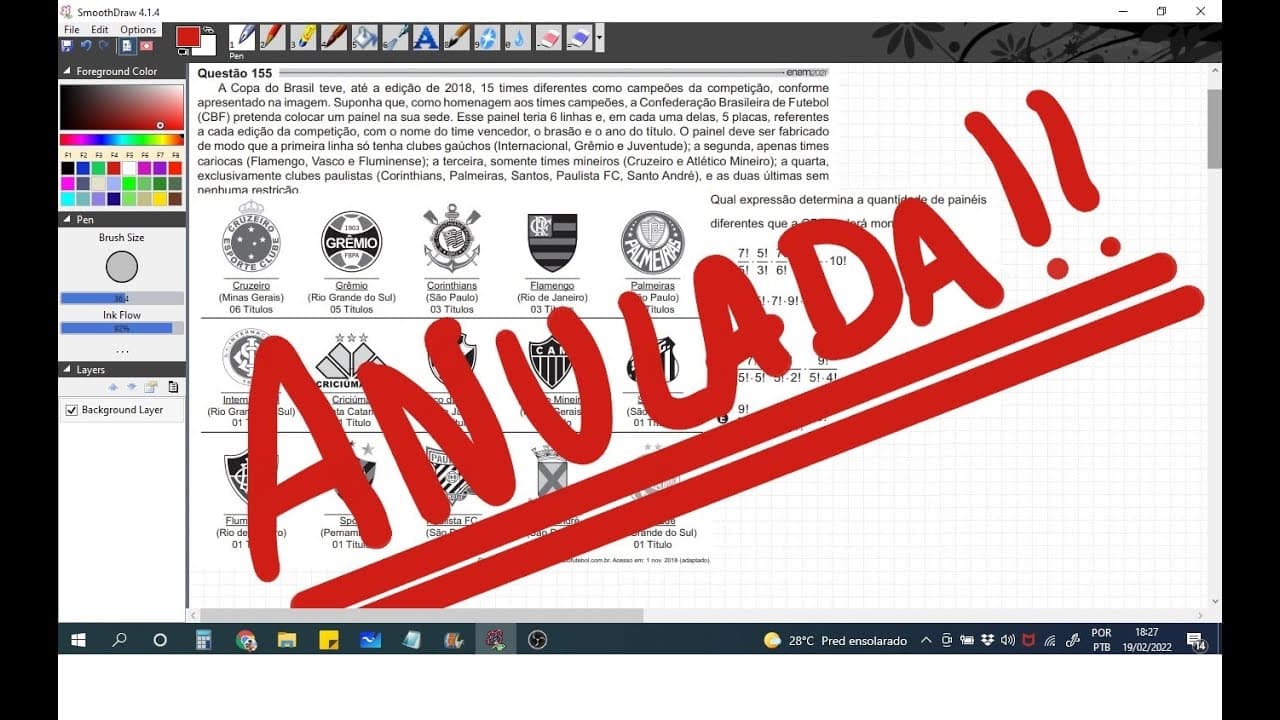This screenshot has width=1280, height=720.
Task: Open the notification center
Action: click(1196, 640)
